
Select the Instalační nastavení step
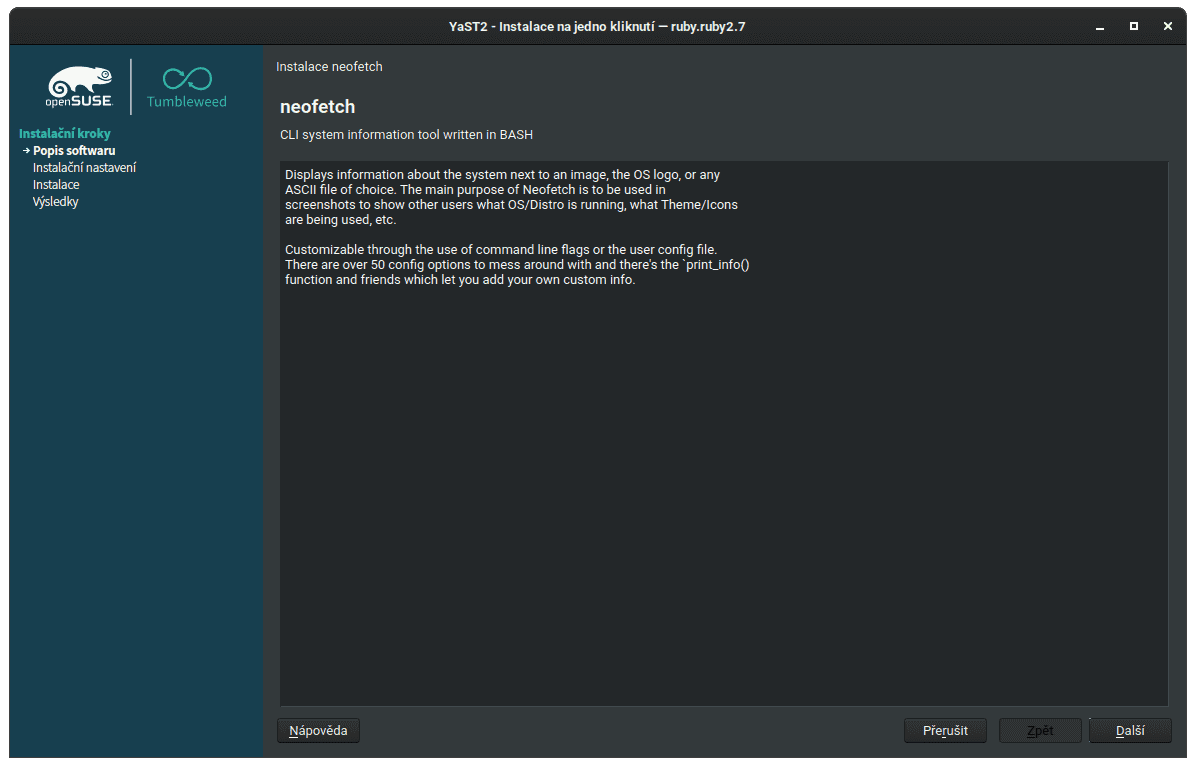tap(85, 167)
